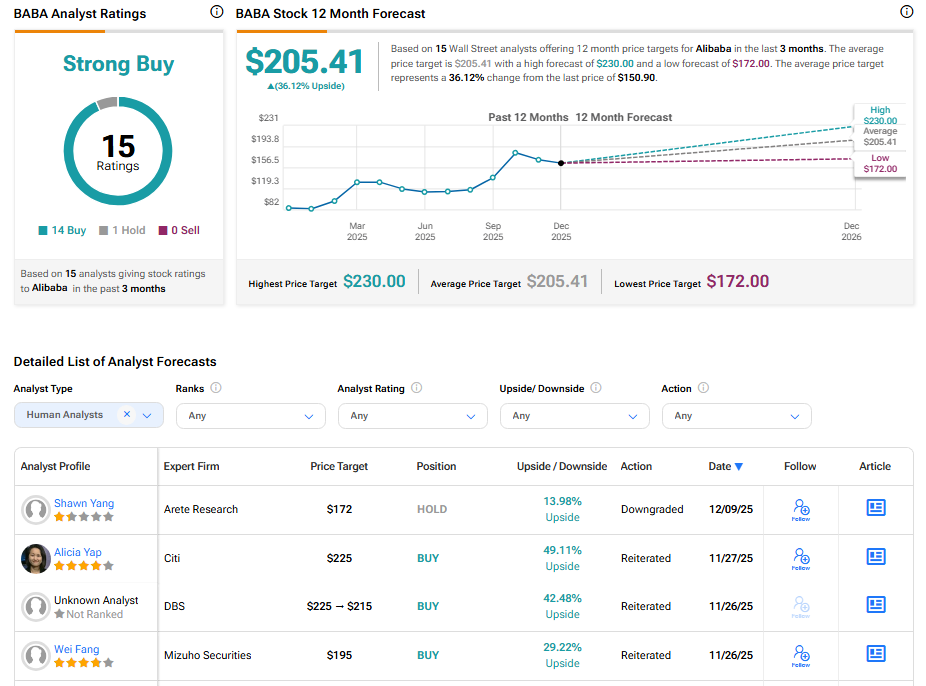This screenshot has height=686, width=926.
Task: Click Alicia Yap's profile photo
Action: point(36,559)
